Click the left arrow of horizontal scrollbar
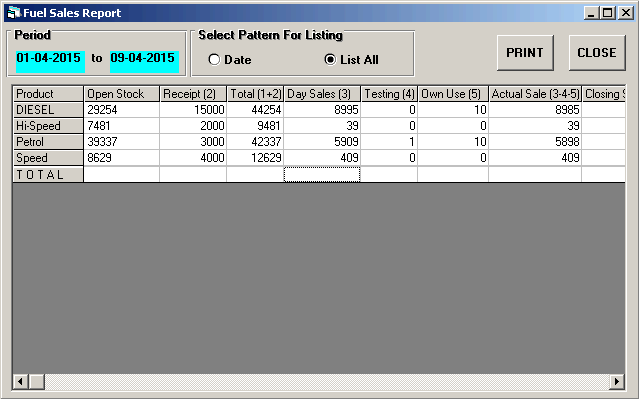The image size is (639, 399). [20, 382]
